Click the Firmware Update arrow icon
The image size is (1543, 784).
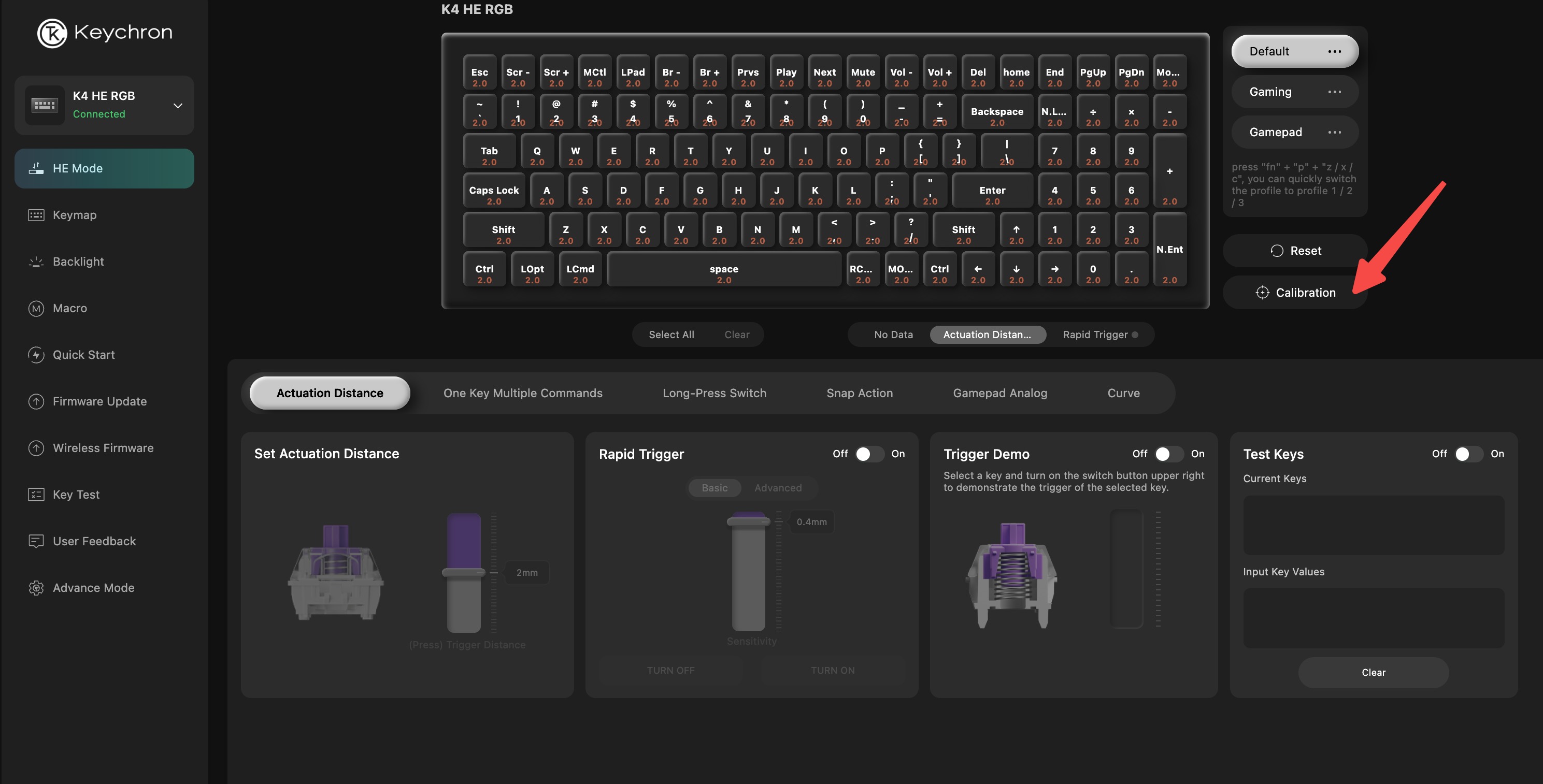pos(36,401)
